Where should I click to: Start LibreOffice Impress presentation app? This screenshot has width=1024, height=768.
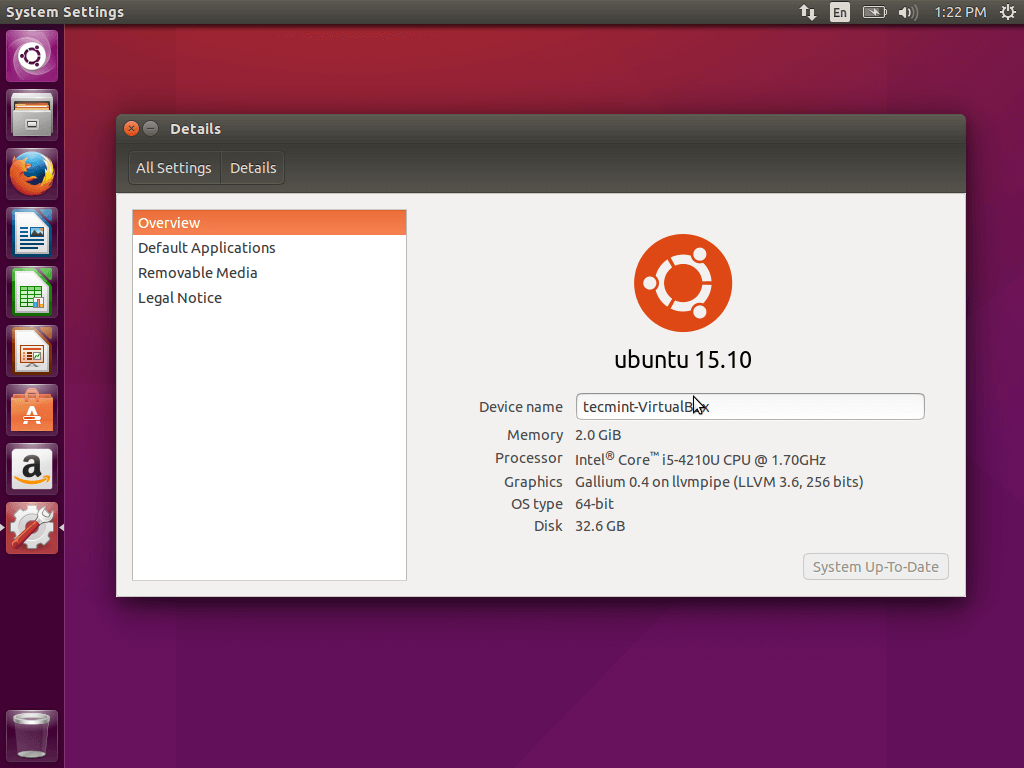click(x=32, y=351)
